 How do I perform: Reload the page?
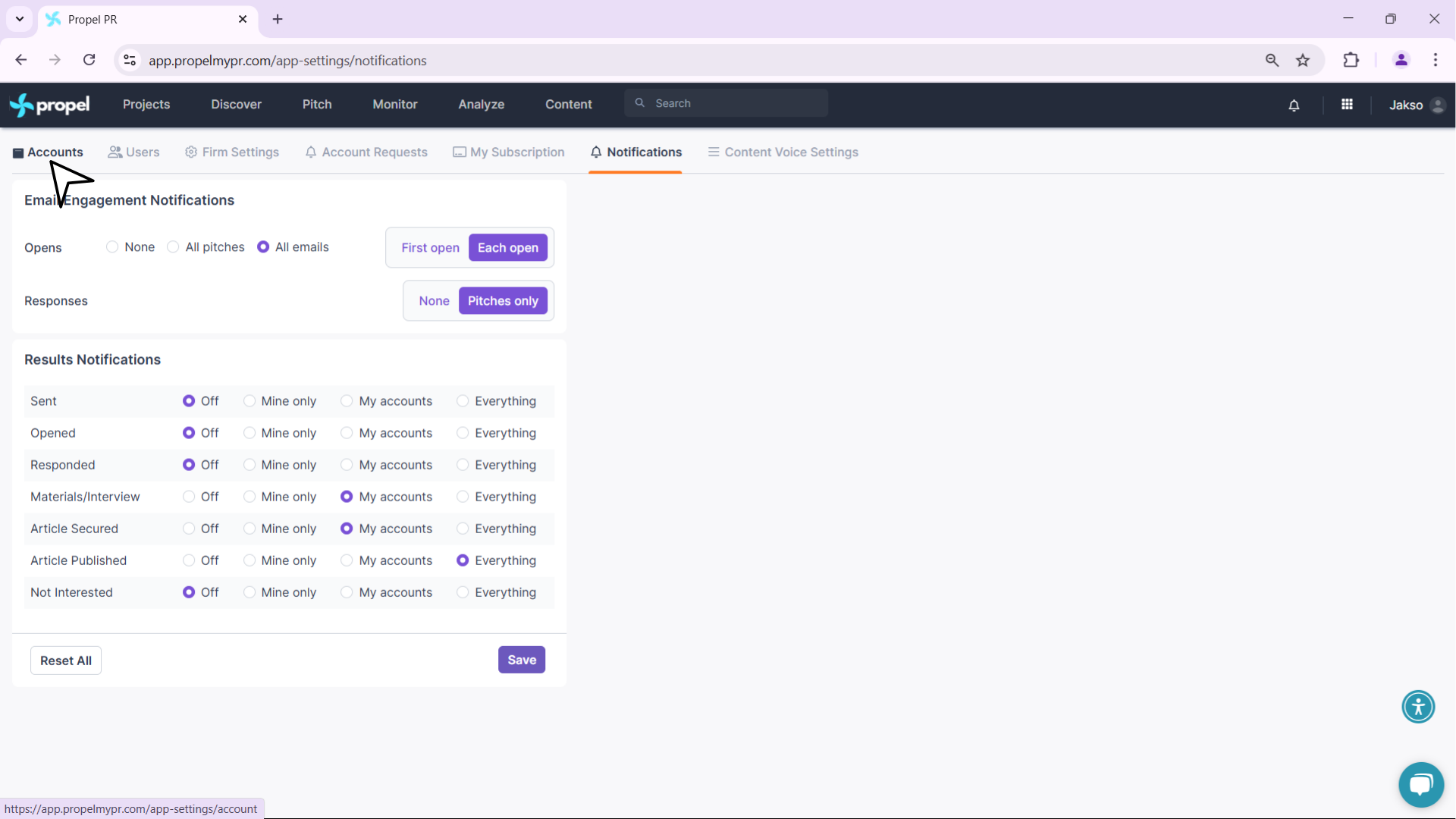click(89, 60)
